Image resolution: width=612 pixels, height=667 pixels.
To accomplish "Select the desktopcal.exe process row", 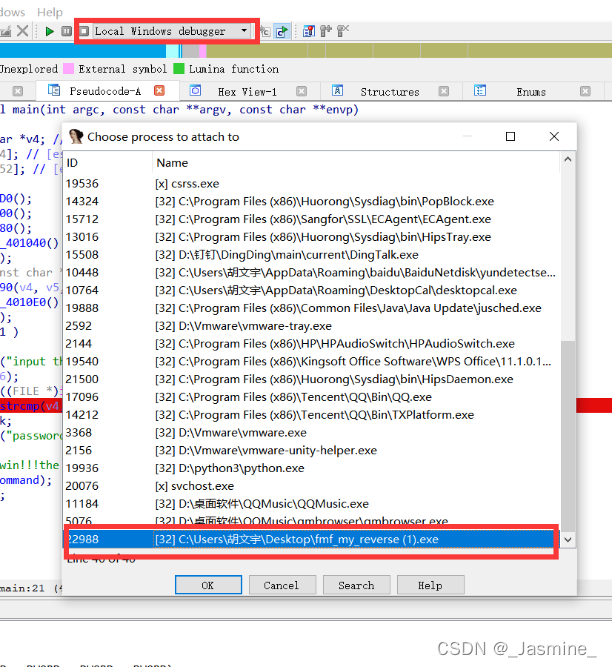I will (311, 290).
